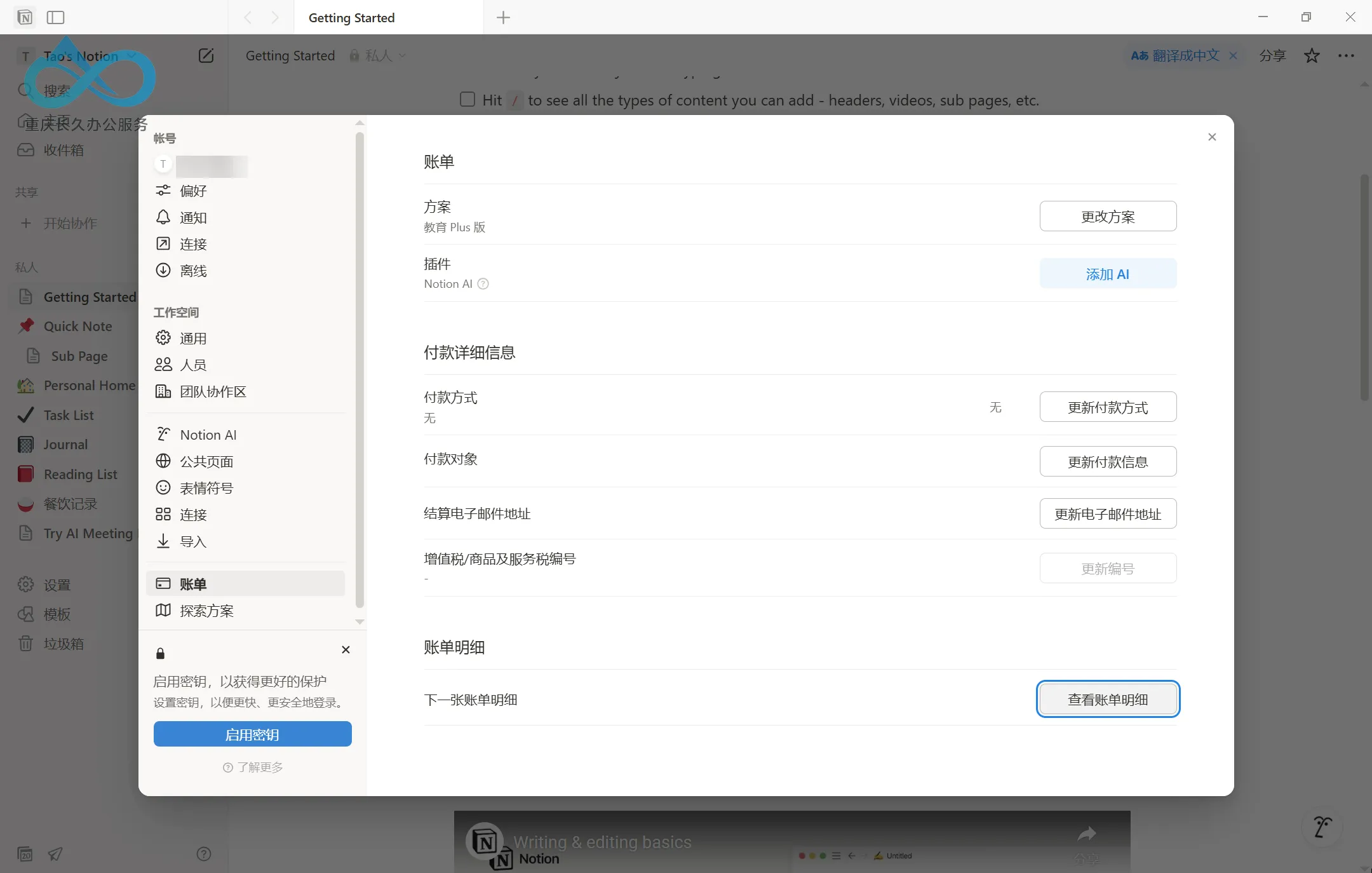
Task: Click 更改方案 change plan button
Action: [1108, 217]
